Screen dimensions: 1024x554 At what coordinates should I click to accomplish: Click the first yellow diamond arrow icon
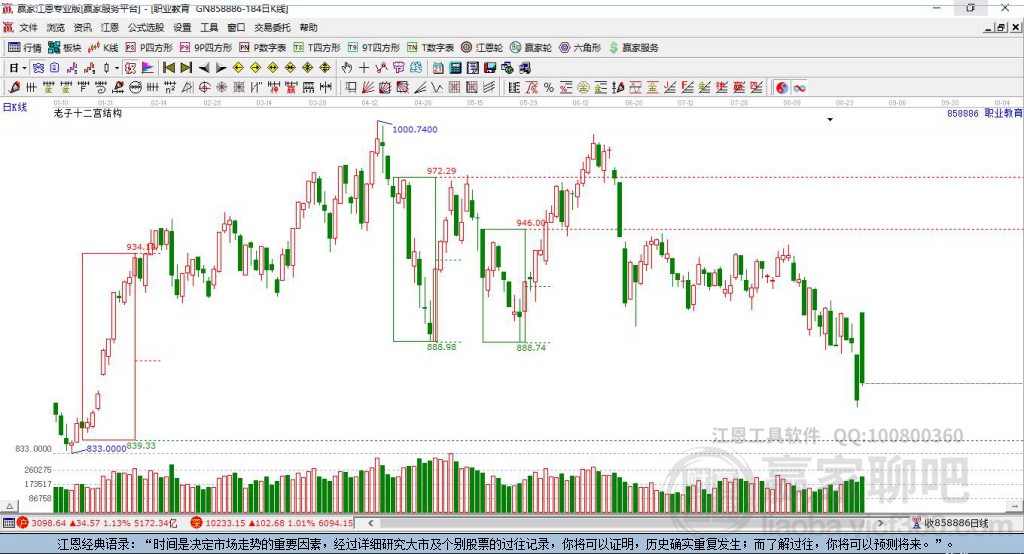click(238, 67)
